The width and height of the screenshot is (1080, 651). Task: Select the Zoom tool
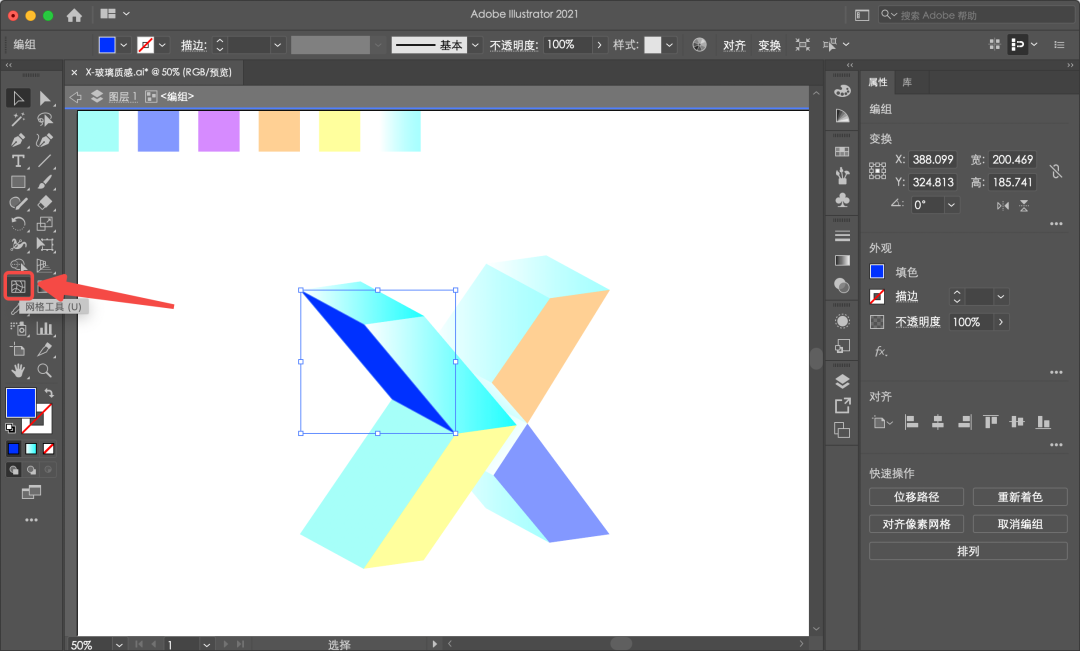45,371
